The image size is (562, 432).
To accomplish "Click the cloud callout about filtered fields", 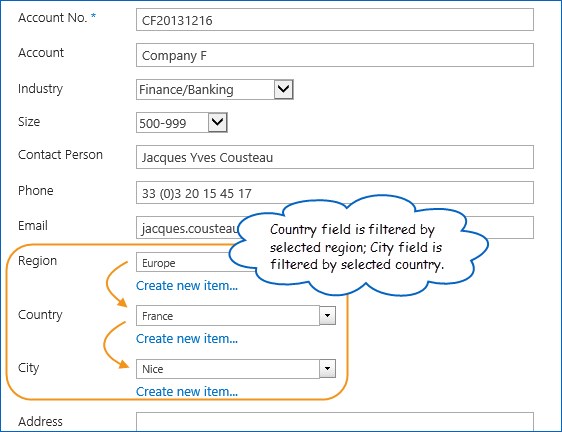I will [358, 247].
